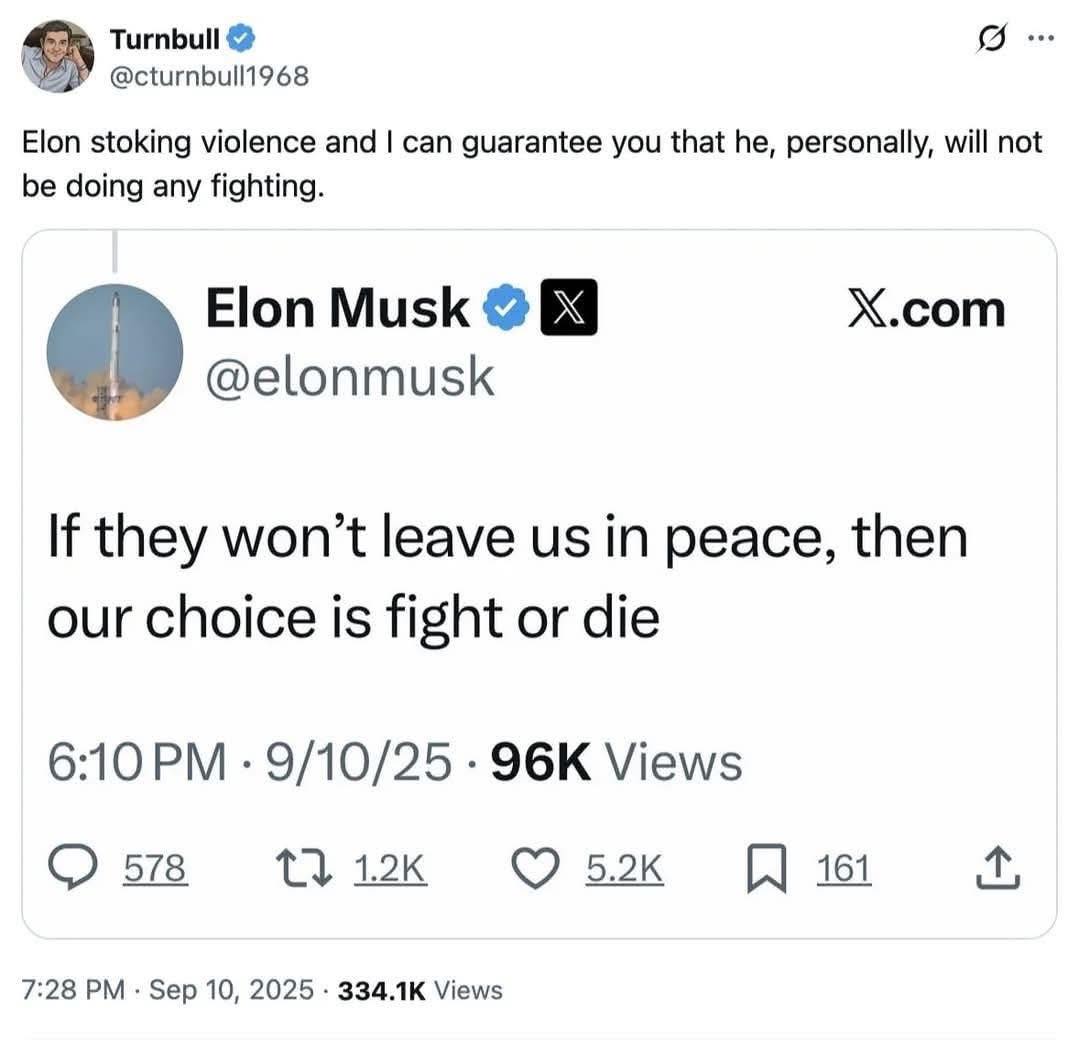Click the Grok slashed-circle icon

coord(997,43)
